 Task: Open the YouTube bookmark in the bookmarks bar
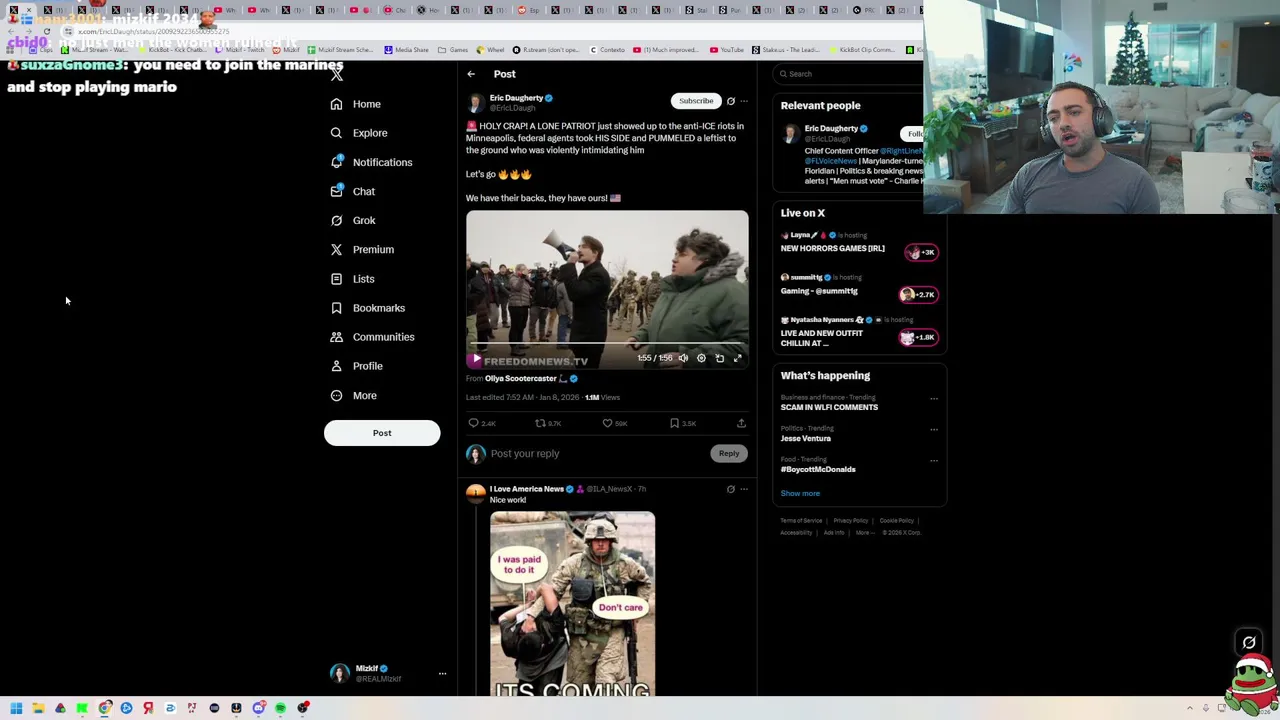727,49
